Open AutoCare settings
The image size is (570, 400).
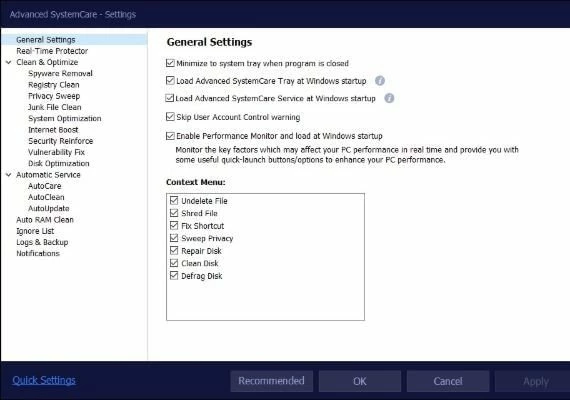pos(45,186)
